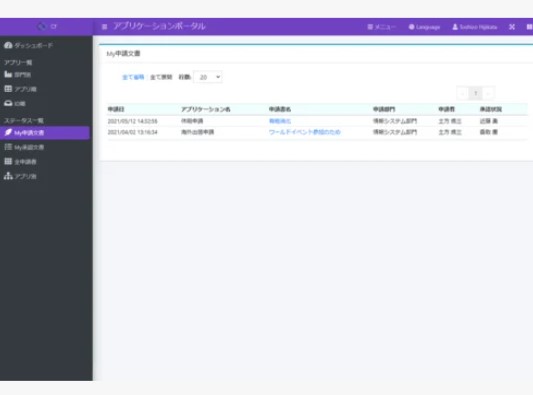Open the ダッシュボード gauge icon in sidebar

pyautogui.click(x=8, y=45)
